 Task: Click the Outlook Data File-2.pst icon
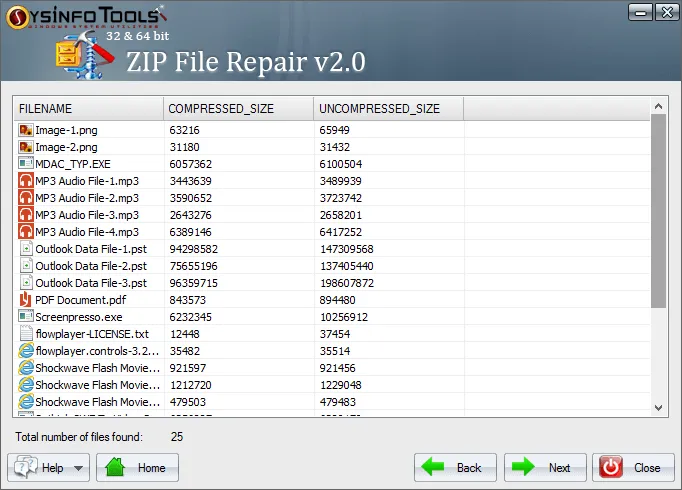pyautogui.click(x=26, y=266)
